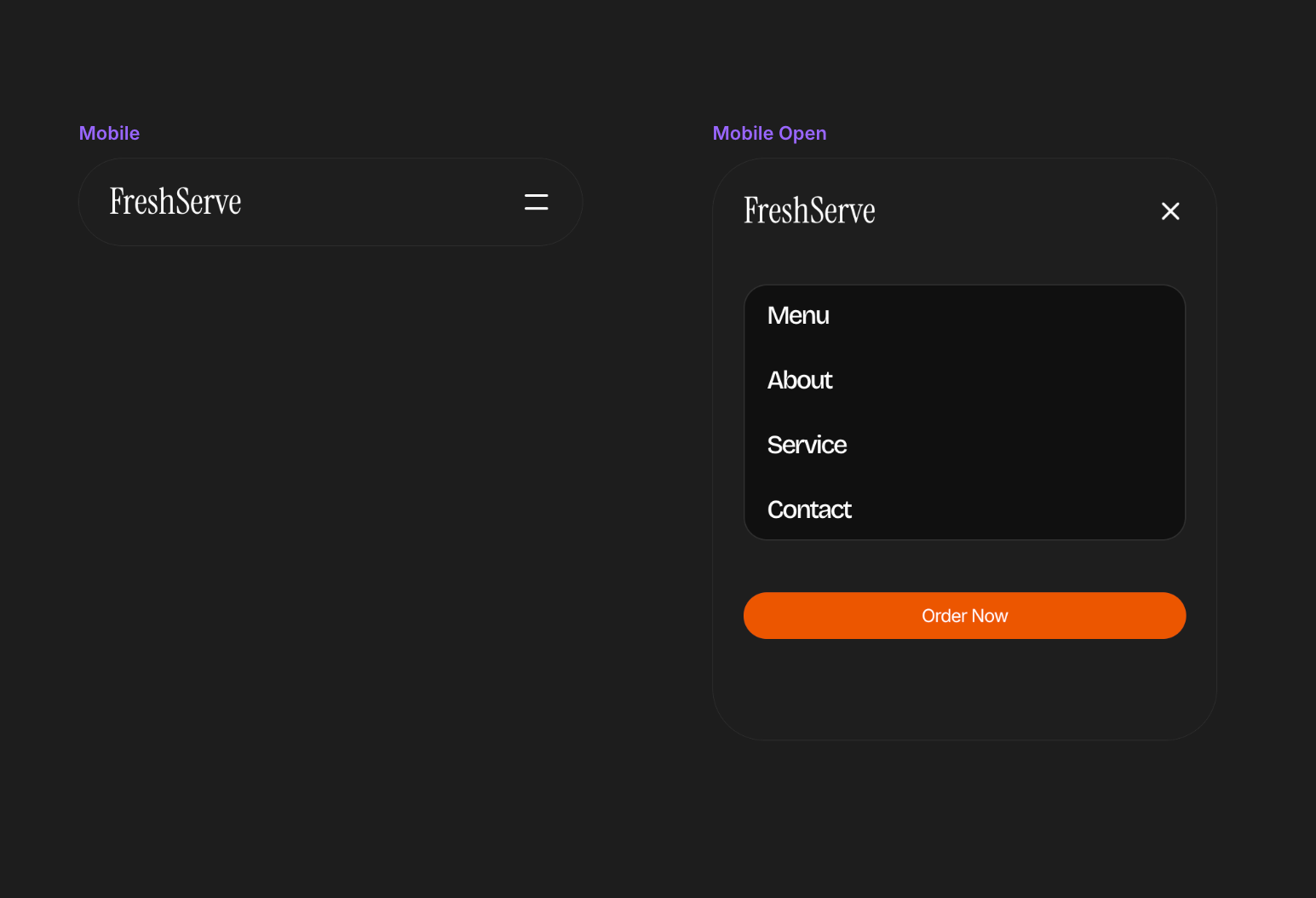The image size is (1316, 898).
Task: Click FreshServe logo in collapsed Mobile navbar
Action: [x=175, y=202]
